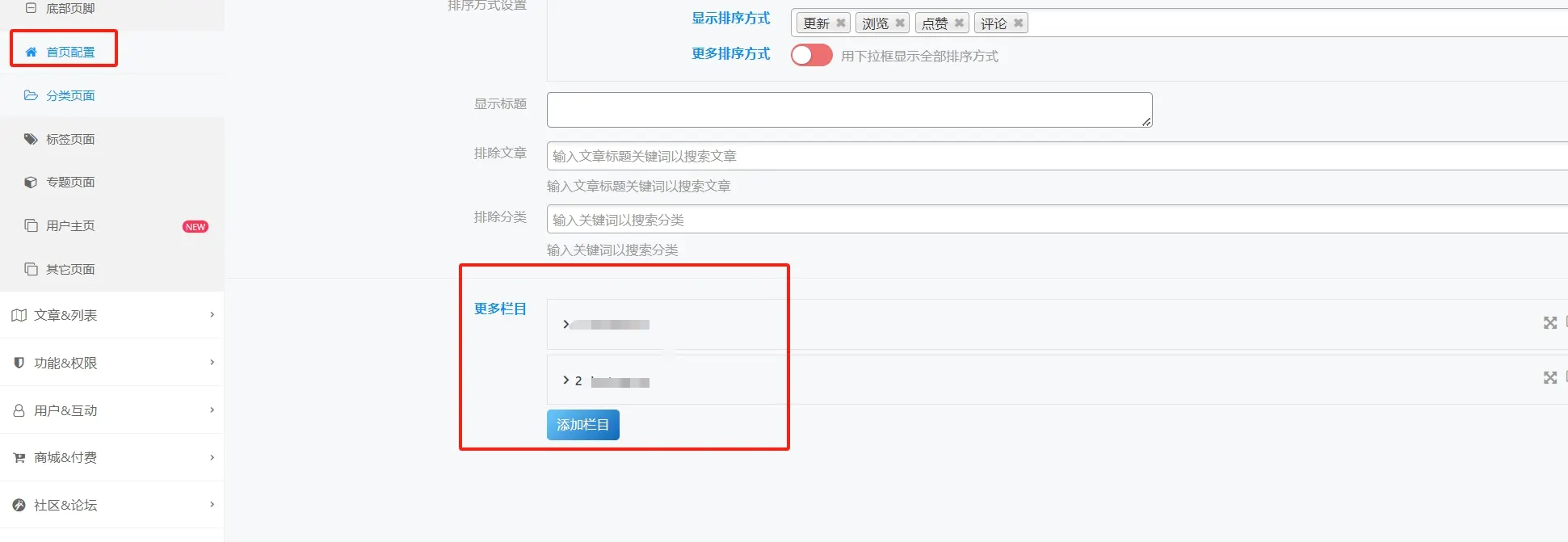Expand the 用户&互动 section arrow

212,410
